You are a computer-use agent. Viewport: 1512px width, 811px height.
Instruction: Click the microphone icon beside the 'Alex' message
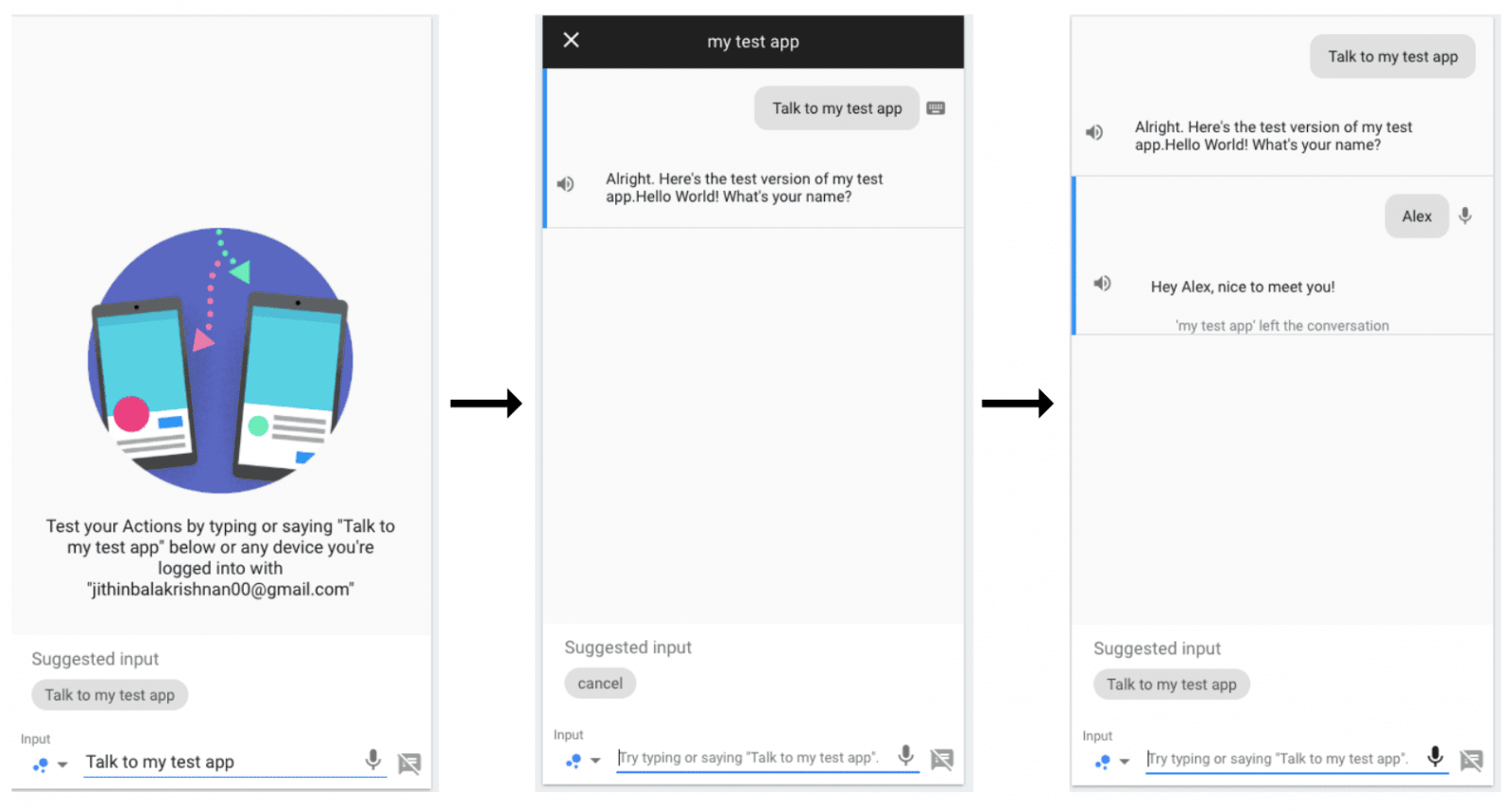[x=1465, y=216]
